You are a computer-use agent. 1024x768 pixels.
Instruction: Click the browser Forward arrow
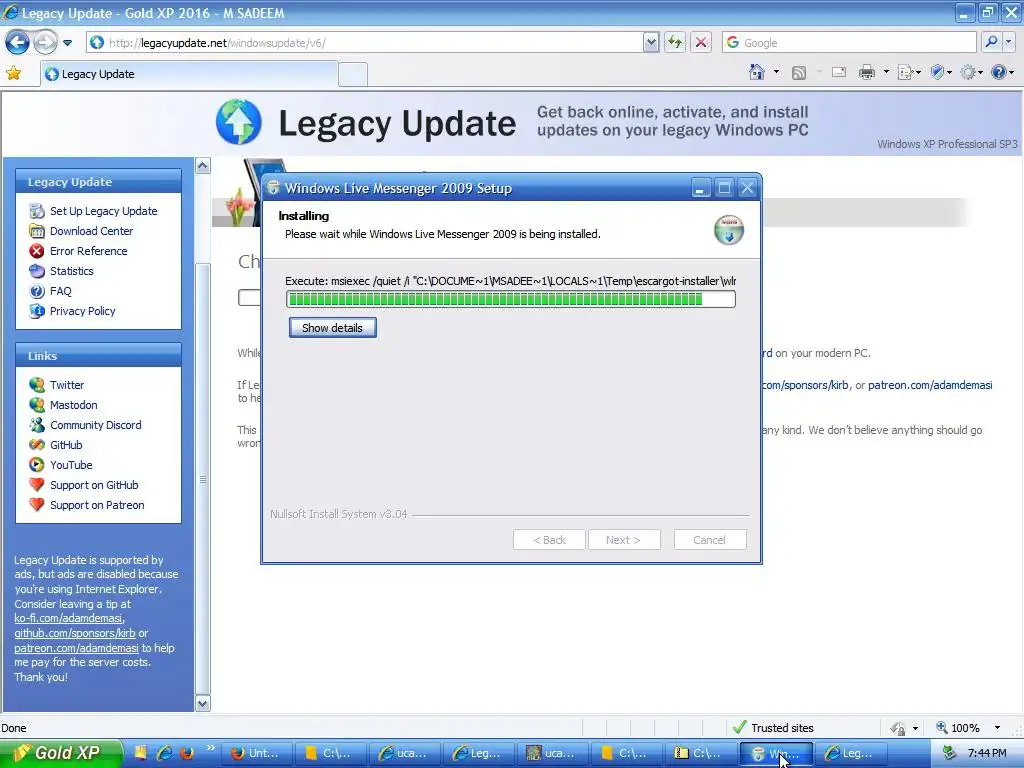pyautogui.click(x=45, y=43)
